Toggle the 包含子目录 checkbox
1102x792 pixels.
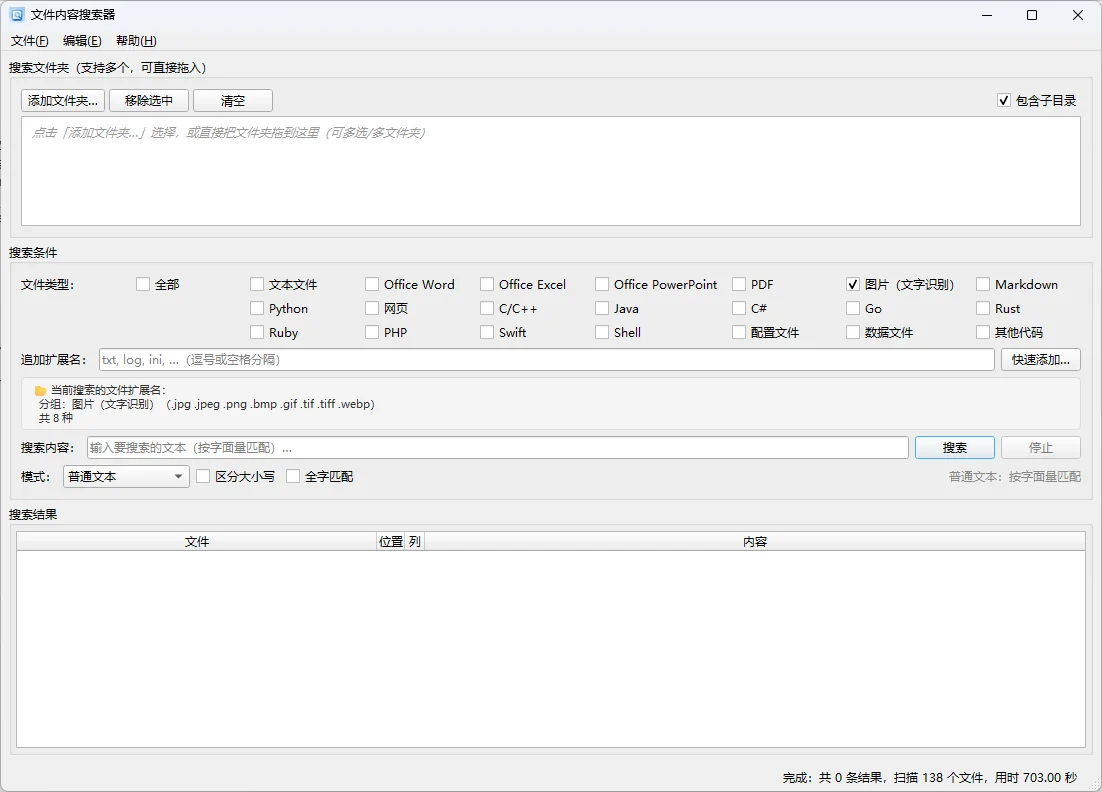tap(1004, 100)
